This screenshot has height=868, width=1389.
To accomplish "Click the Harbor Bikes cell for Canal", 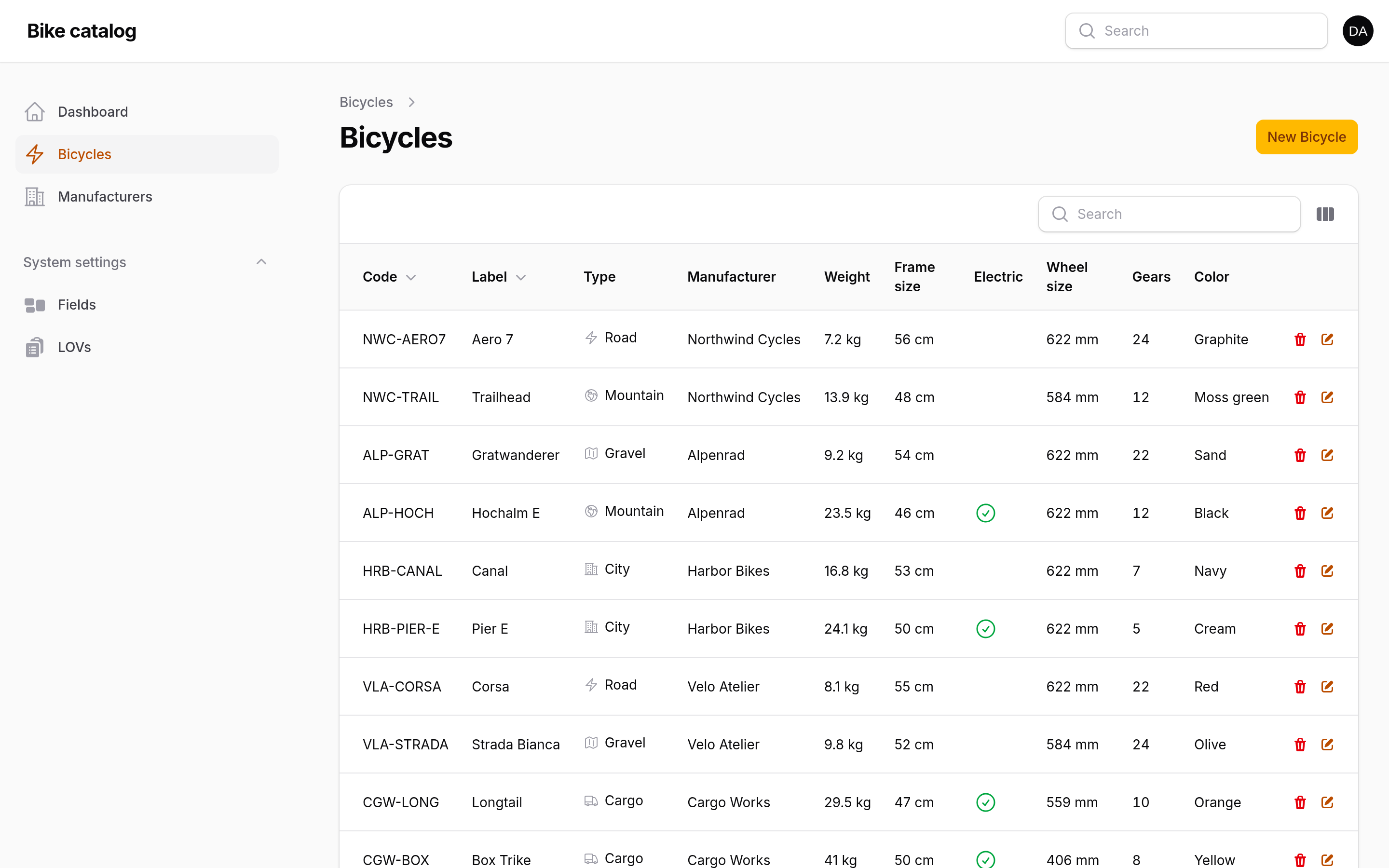I will 728,571.
